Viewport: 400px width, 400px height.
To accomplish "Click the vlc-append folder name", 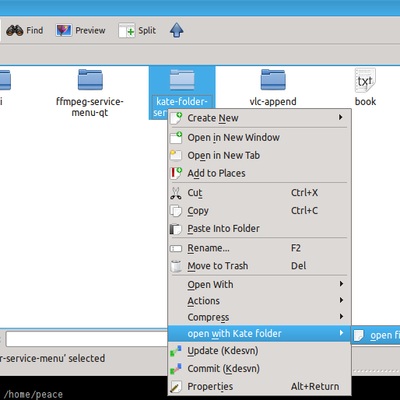I will tap(273, 102).
